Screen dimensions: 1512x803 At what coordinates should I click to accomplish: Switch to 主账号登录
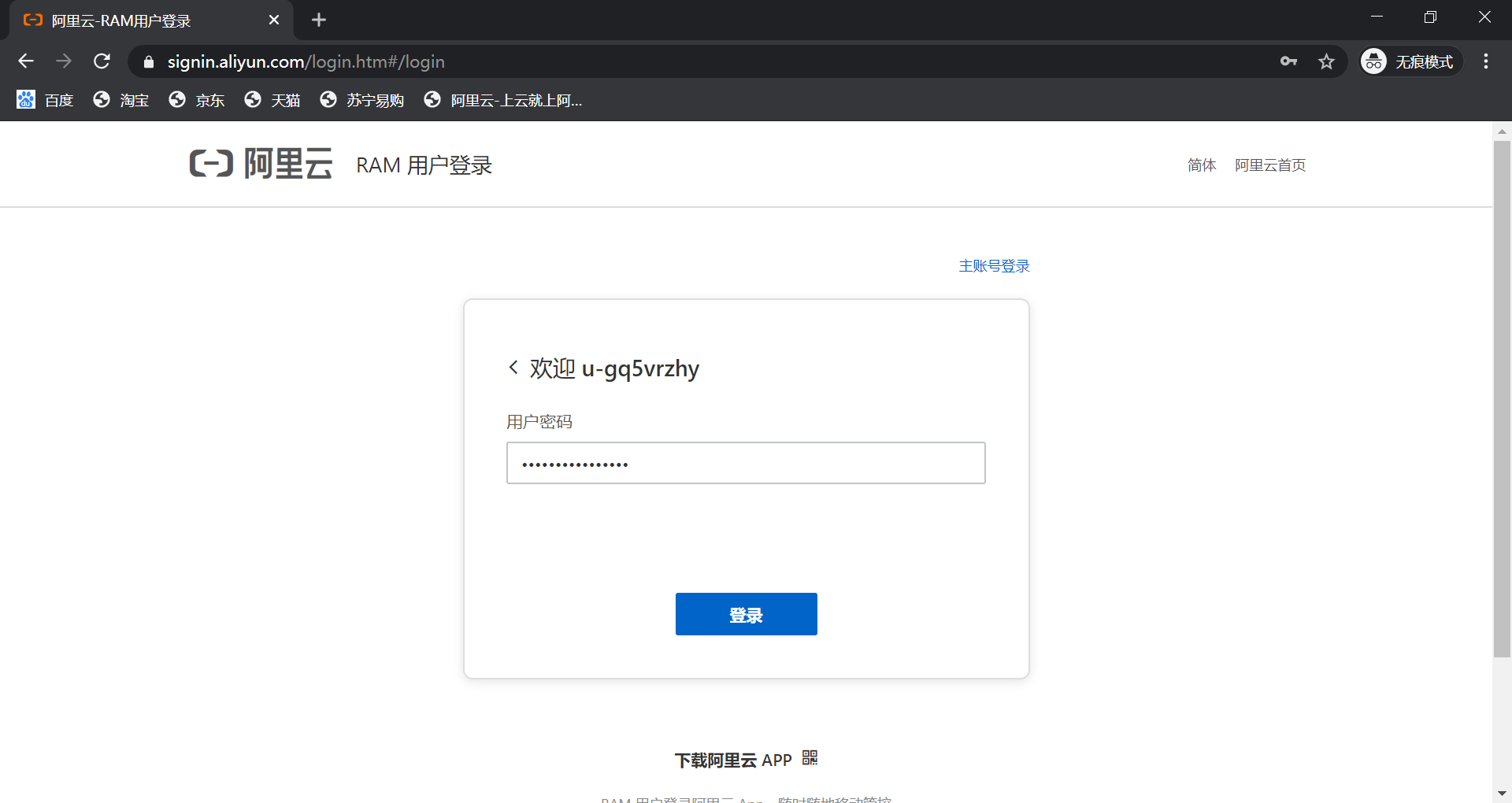[994, 266]
